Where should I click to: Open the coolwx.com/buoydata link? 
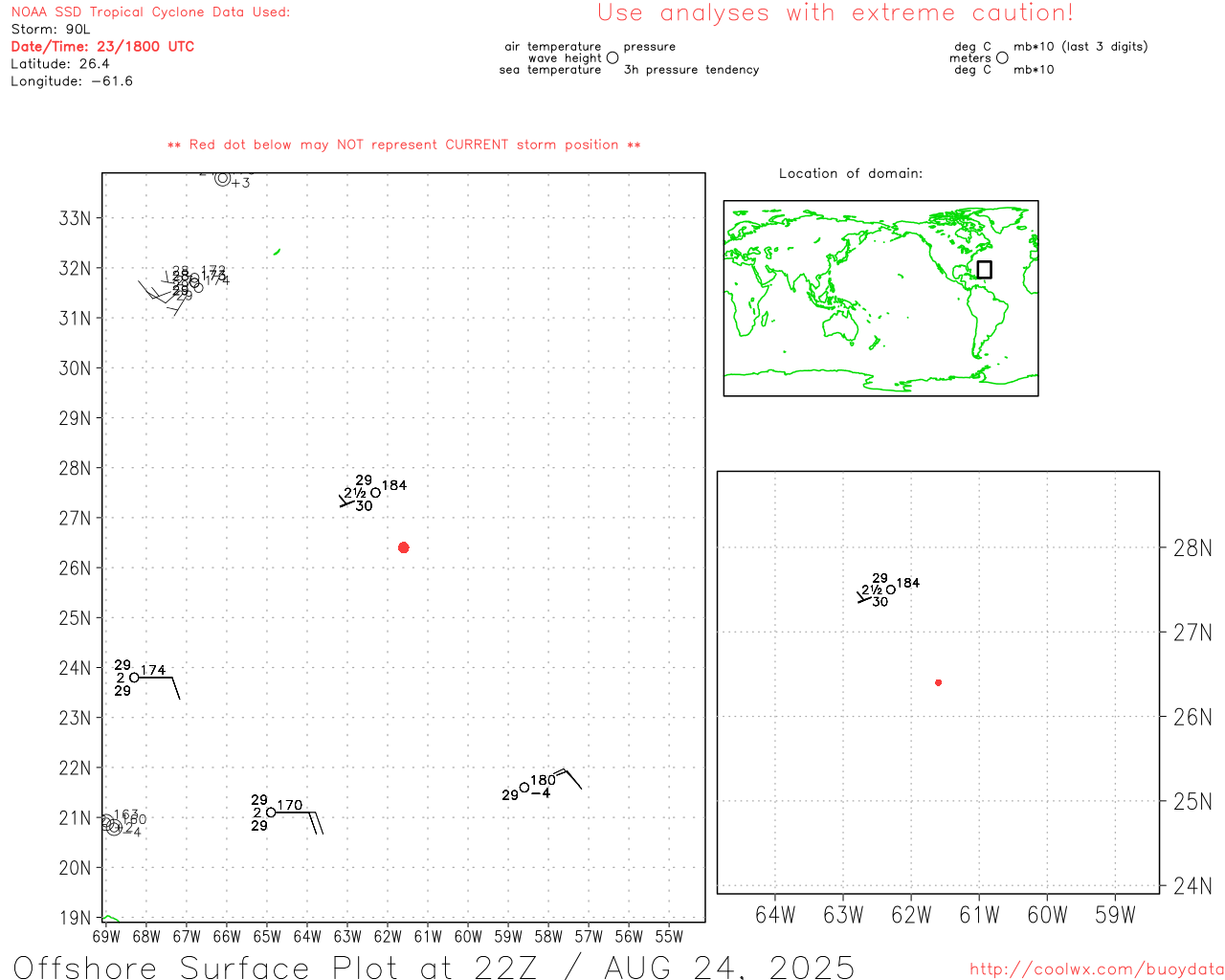(x=1097, y=969)
